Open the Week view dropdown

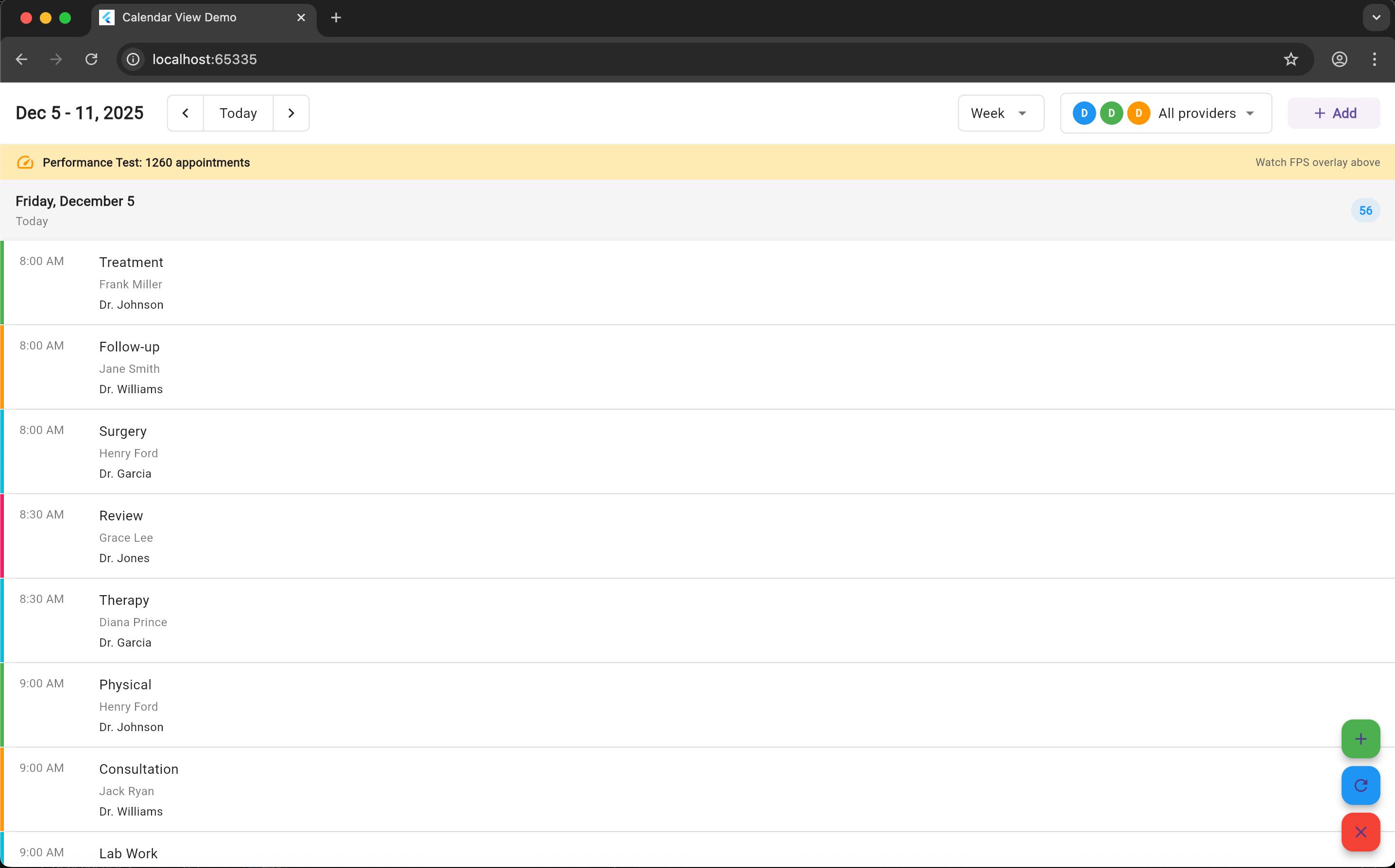point(1001,113)
